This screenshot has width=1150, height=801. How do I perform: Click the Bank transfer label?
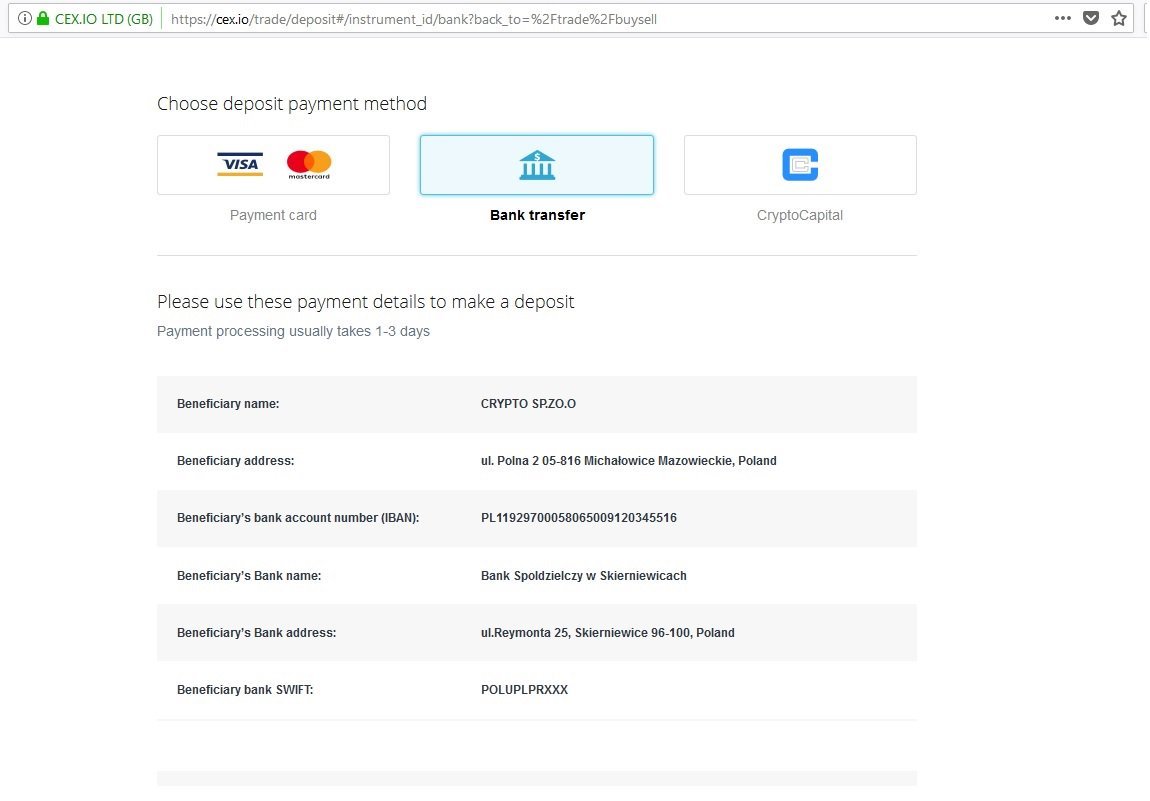tap(538, 215)
